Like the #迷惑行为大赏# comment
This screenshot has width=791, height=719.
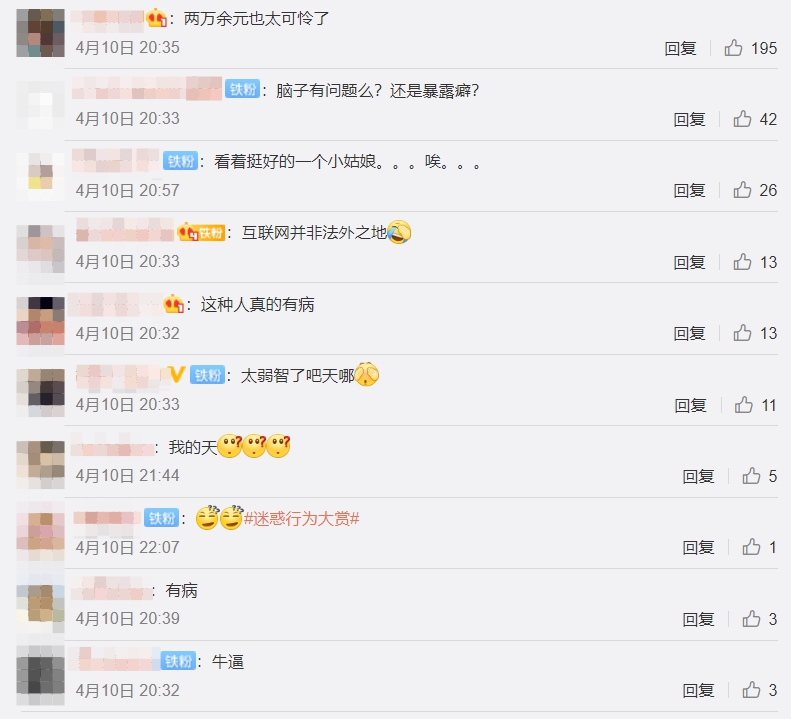751,547
